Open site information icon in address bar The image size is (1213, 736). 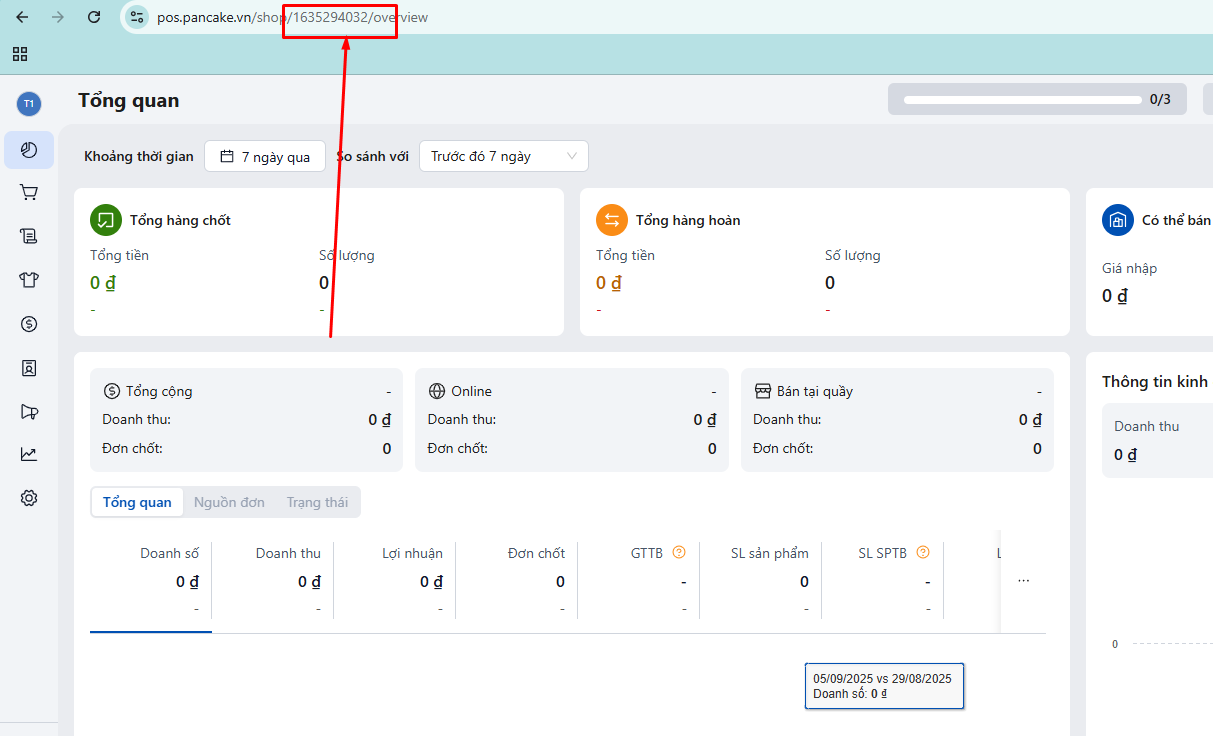point(138,17)
